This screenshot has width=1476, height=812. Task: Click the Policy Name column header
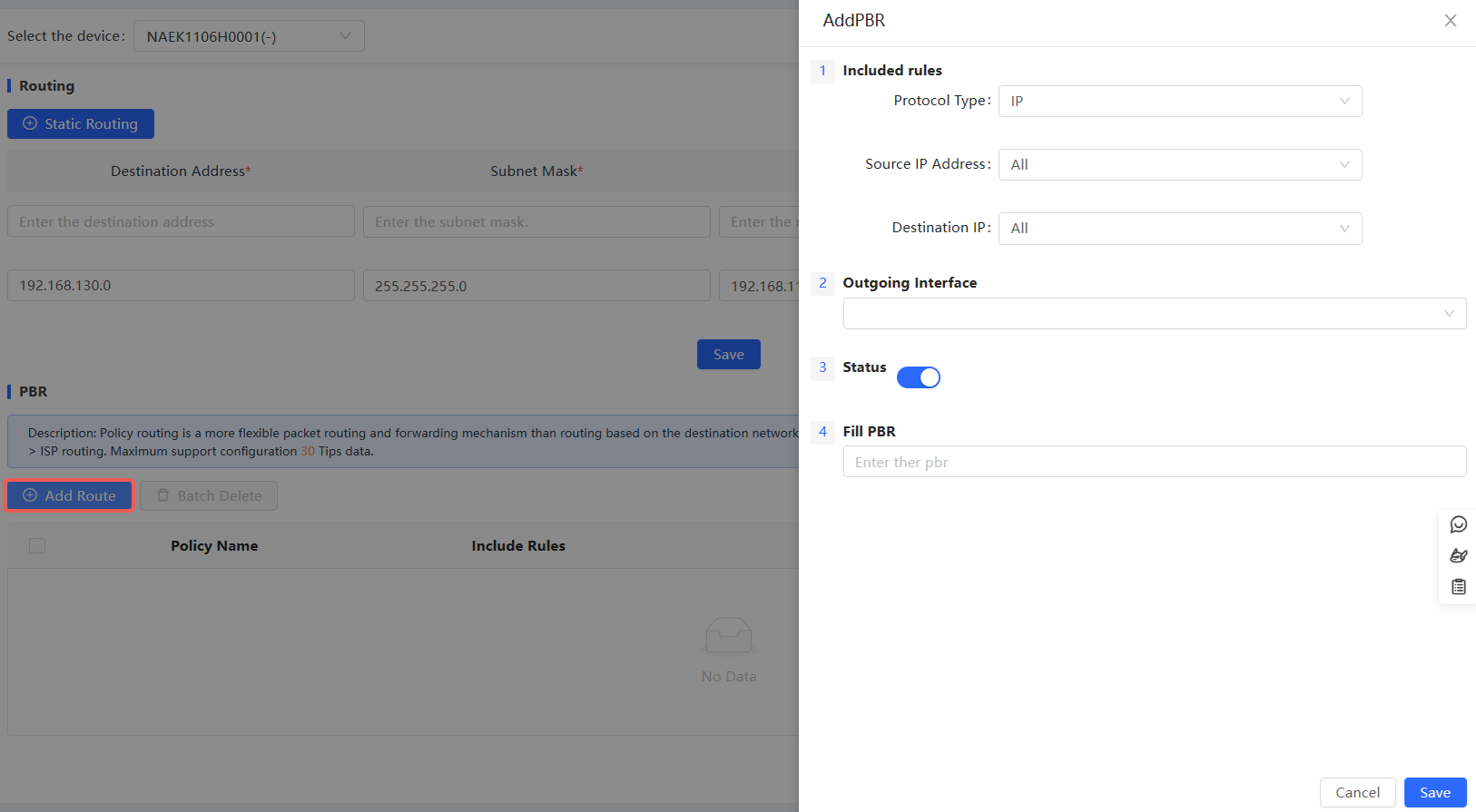click(214, 545)
